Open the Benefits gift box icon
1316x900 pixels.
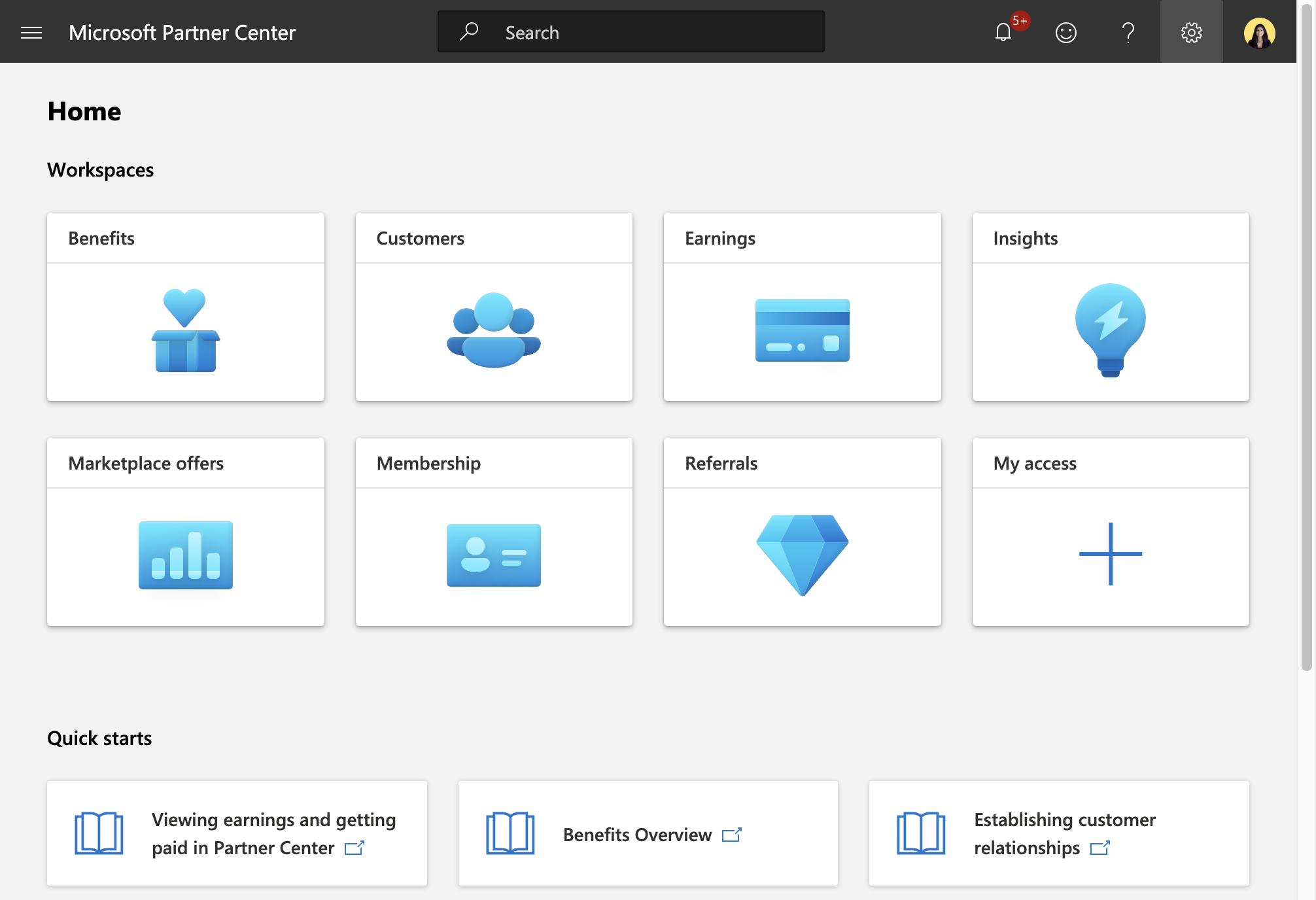[x=186, y=330]
